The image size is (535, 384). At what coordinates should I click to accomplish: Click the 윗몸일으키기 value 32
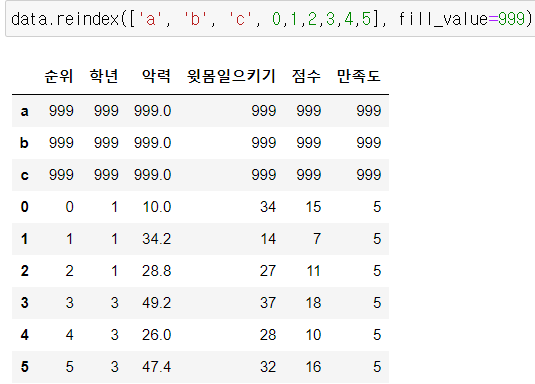(268, 367)
